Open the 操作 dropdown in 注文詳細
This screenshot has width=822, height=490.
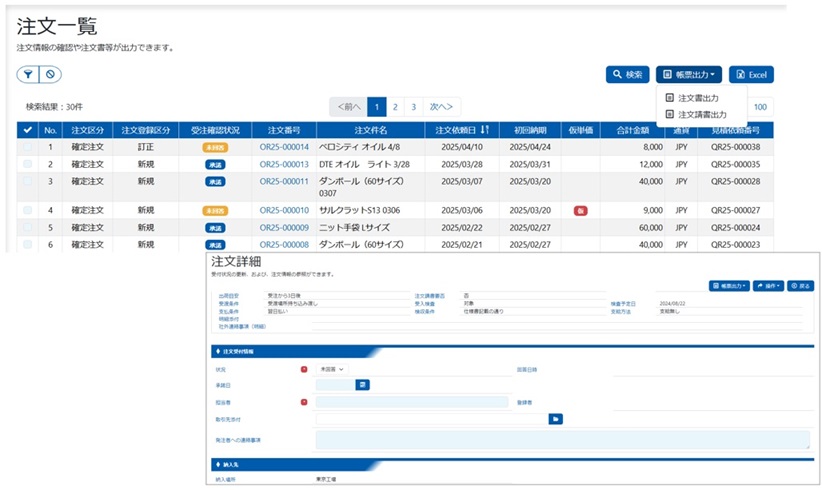click(764, 285)
